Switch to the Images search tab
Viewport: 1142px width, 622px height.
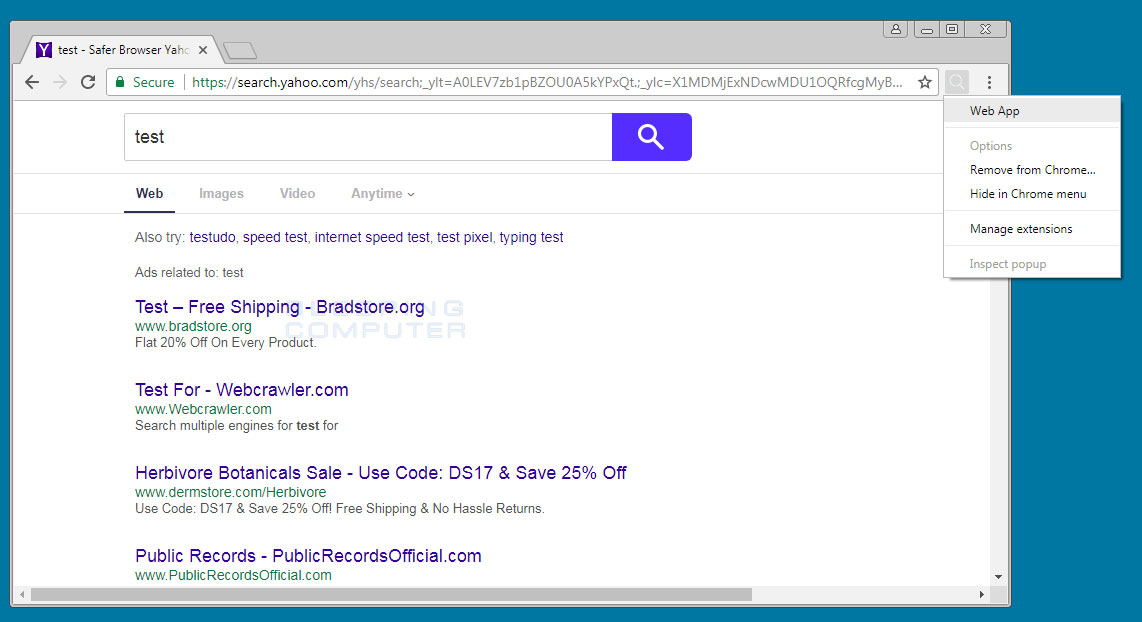coord(221,193)
